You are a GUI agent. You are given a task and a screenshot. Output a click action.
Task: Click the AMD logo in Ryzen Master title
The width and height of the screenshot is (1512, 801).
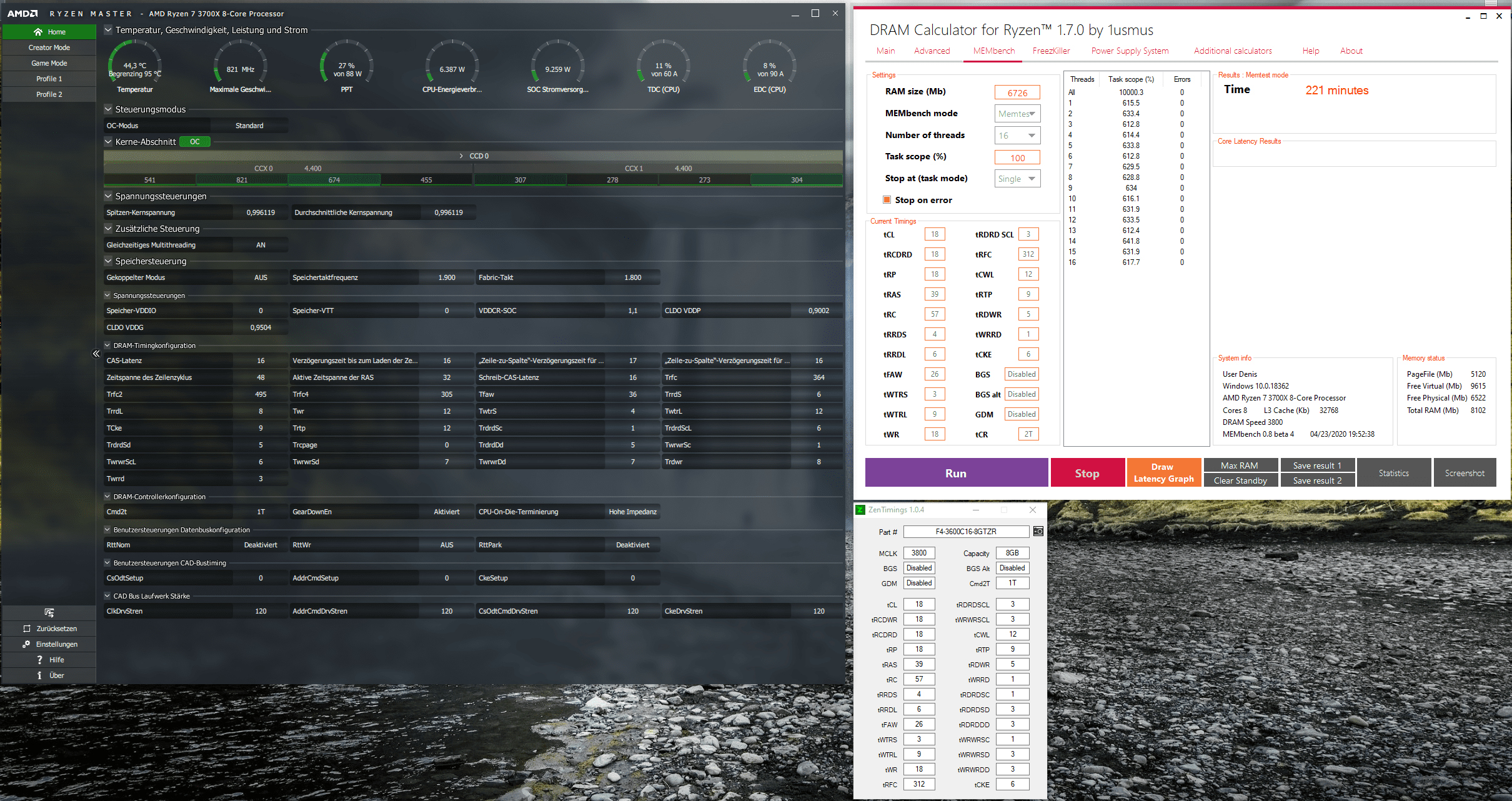(22, 13)
